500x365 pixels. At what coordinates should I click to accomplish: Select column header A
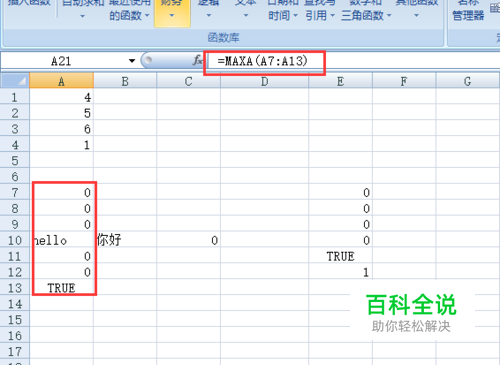pyautogui.click(x=61, y=81)
